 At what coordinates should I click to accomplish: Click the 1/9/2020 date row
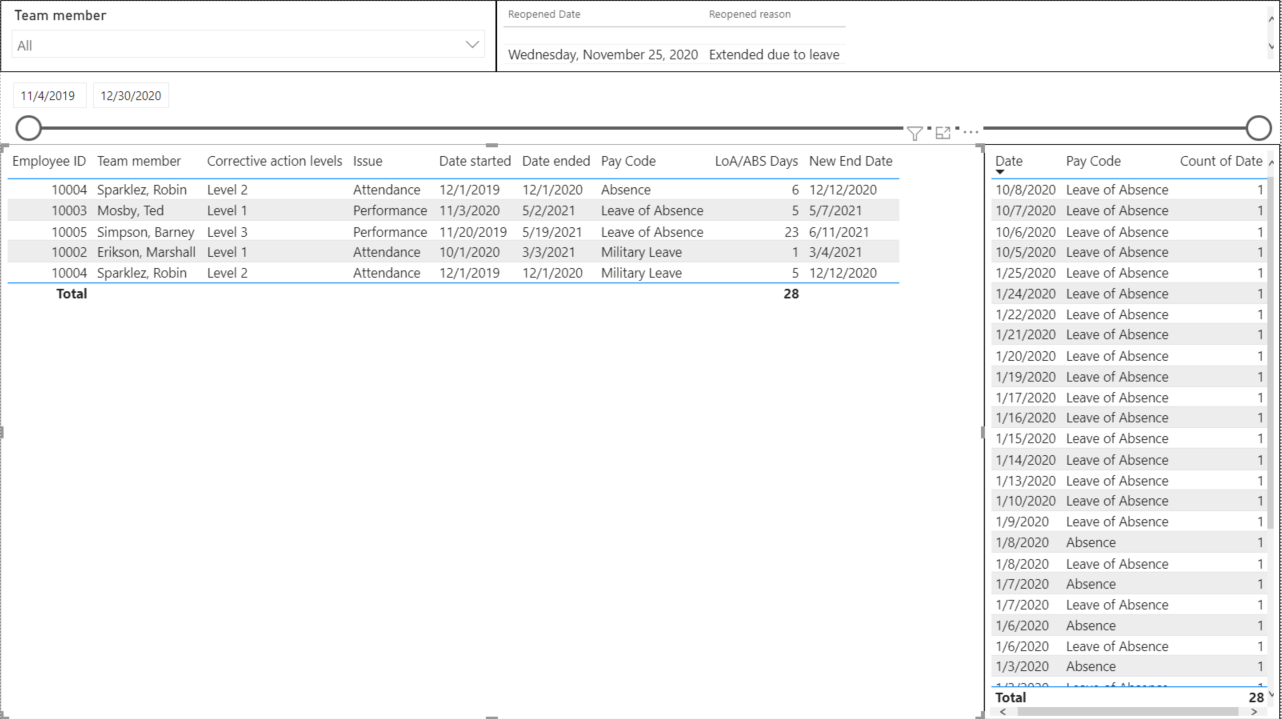1129,522
